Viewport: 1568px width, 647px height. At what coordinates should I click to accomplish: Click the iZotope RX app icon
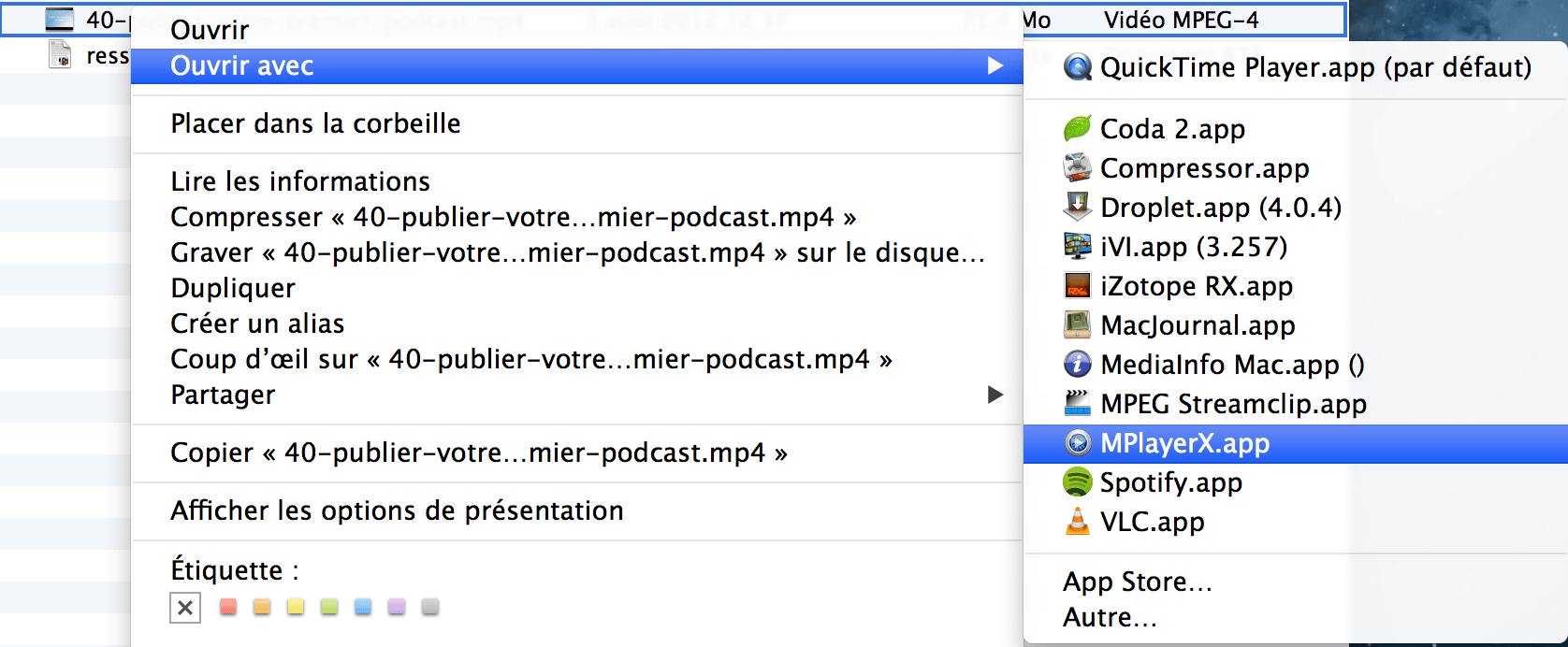coord(1078,285)
